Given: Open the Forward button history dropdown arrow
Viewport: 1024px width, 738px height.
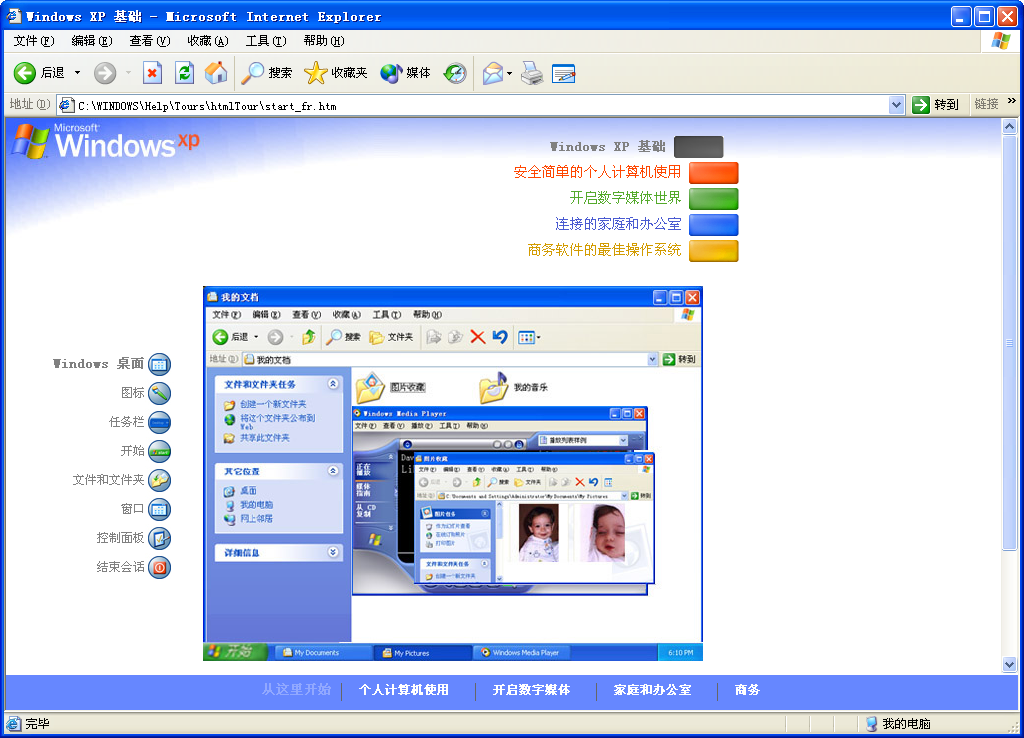Looking at the screenshot, I should [x=129, y=73].
